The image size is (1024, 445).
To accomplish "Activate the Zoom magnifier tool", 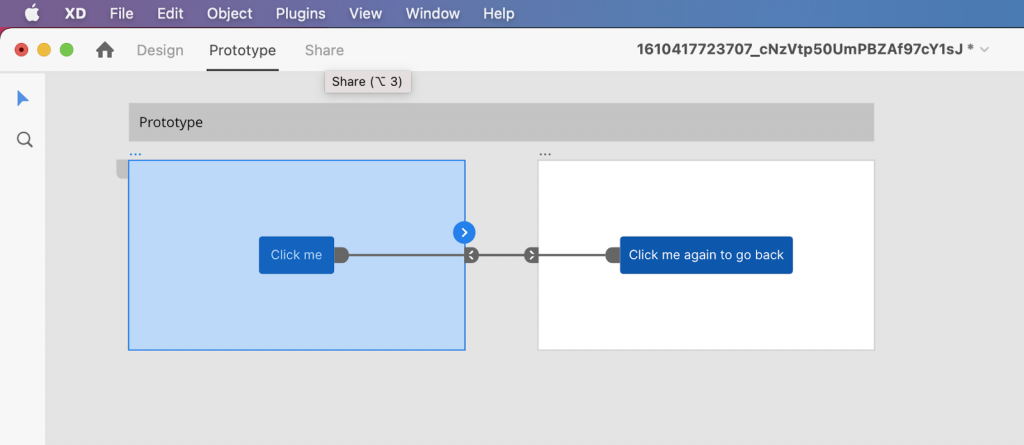I will pos(24,140).
